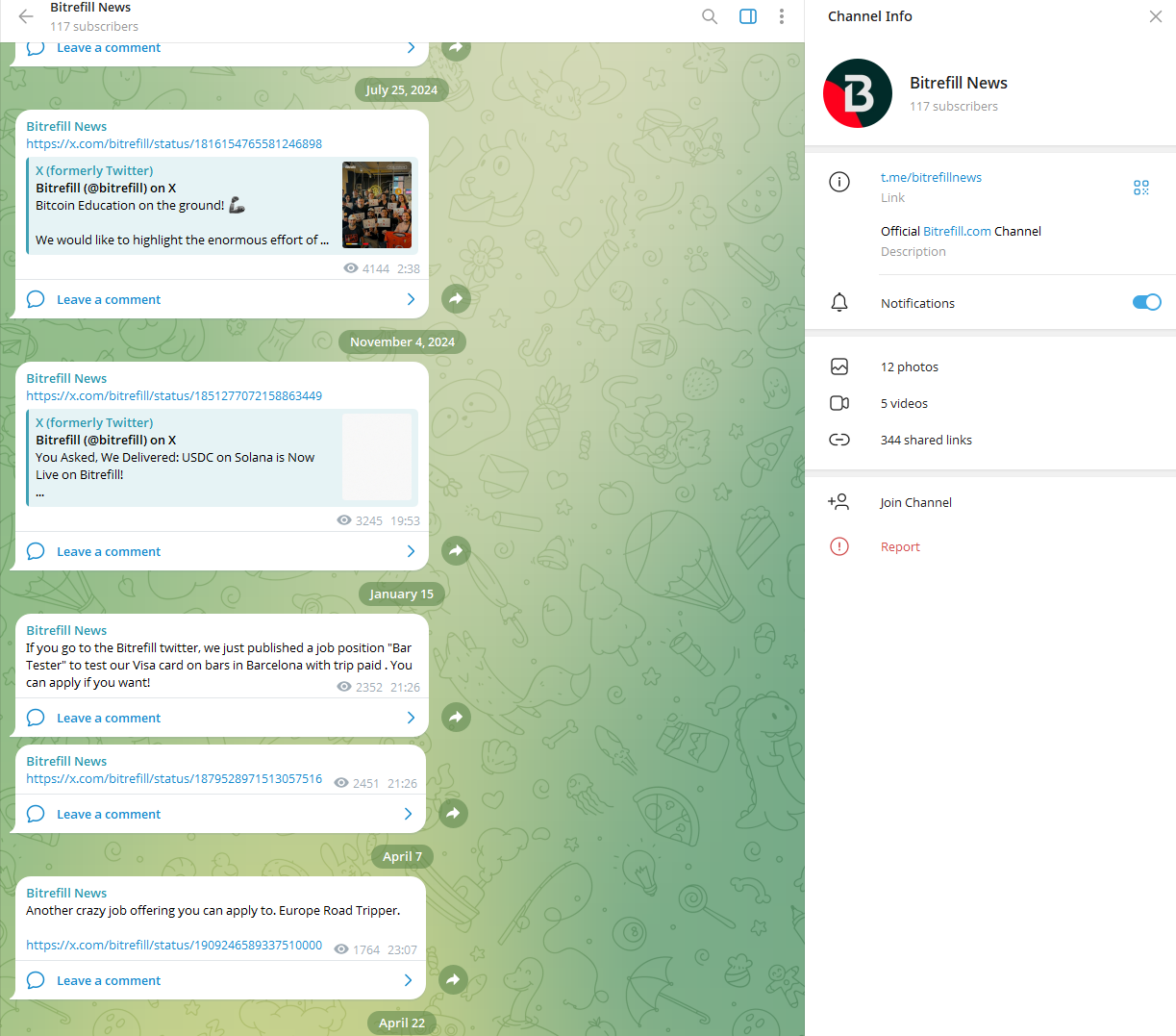Click the video camera icon
Image resolution: width=1176 pixels, height=1036 pixels.
pos(839,403)
